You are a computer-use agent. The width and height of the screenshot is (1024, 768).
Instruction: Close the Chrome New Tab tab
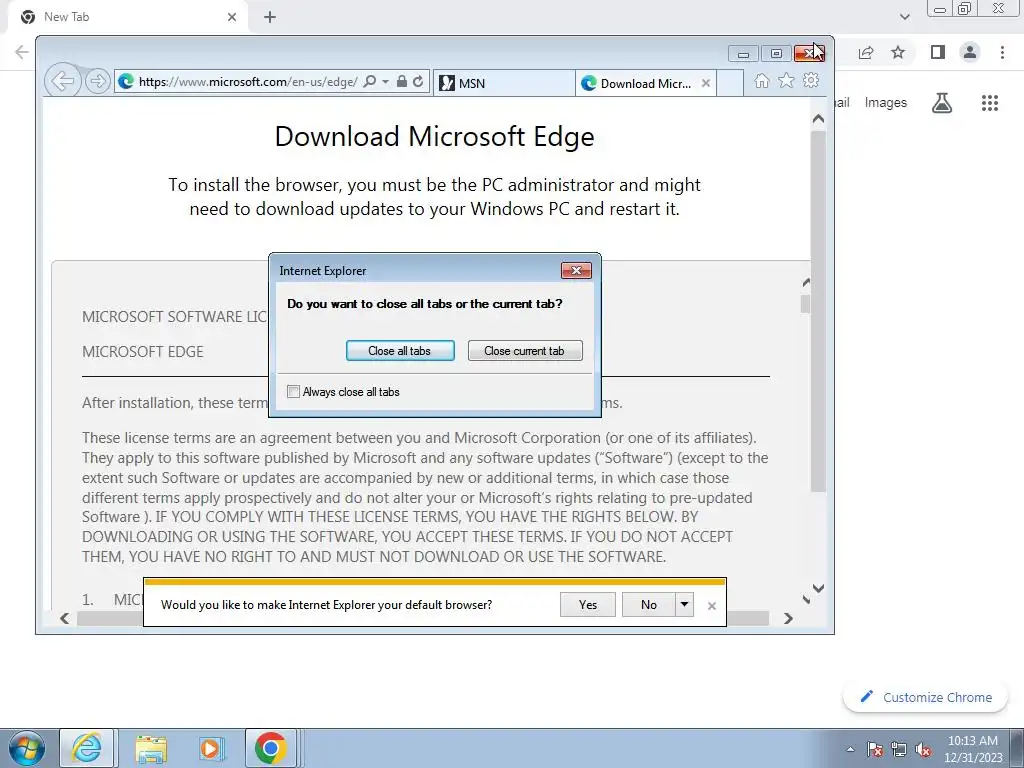[x=232, y=17]
